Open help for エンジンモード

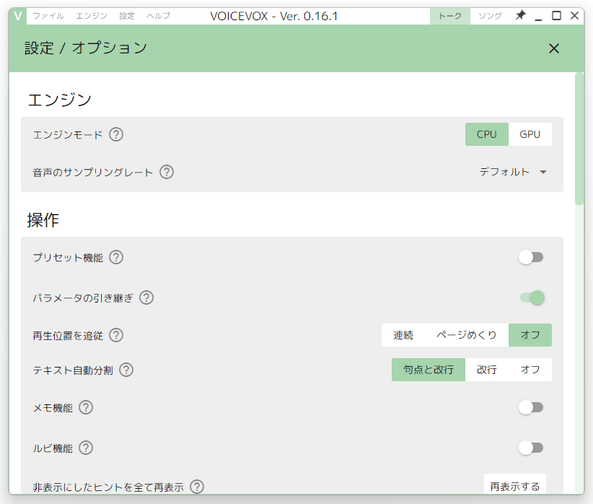[116, 134]
